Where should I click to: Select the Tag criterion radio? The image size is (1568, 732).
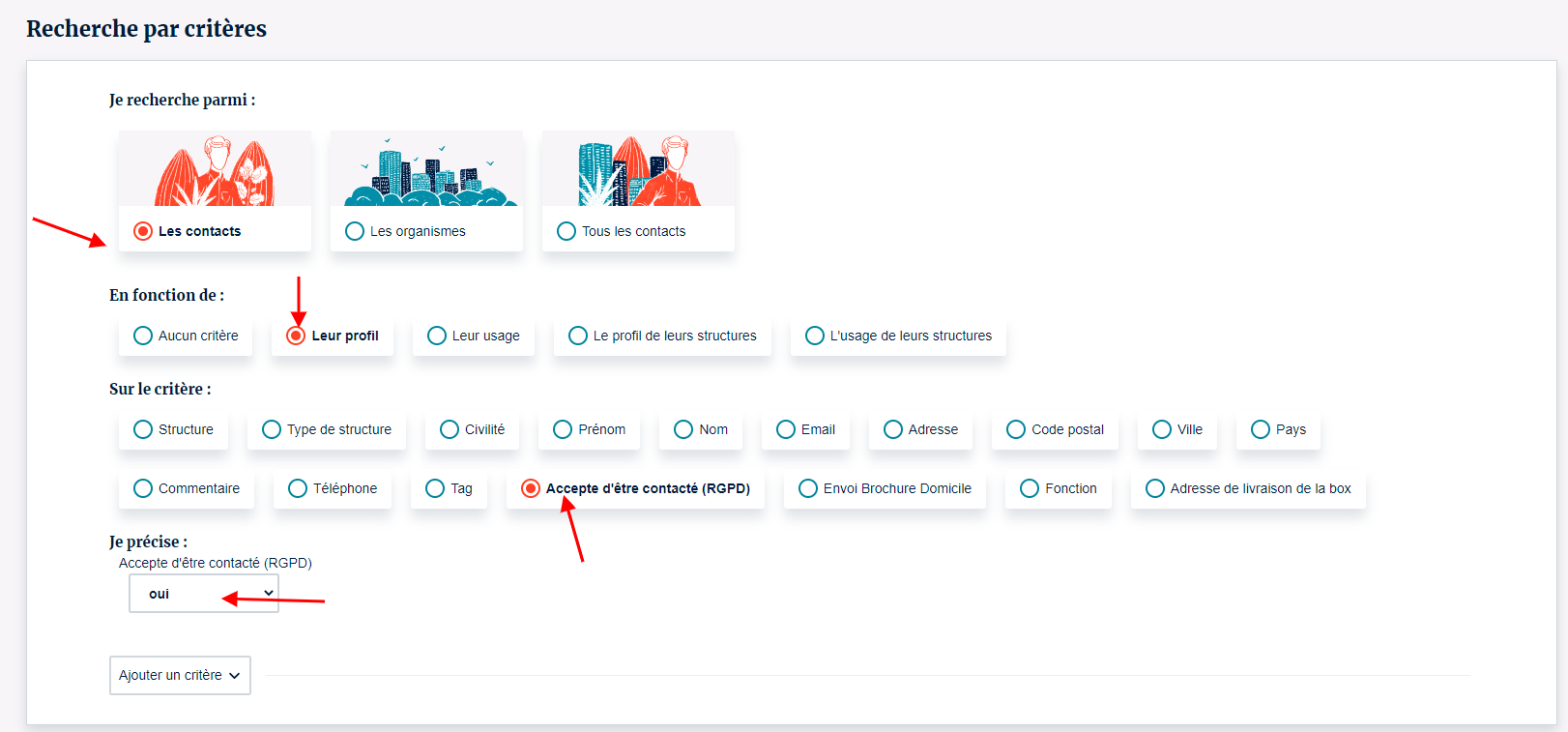[435, 488]
